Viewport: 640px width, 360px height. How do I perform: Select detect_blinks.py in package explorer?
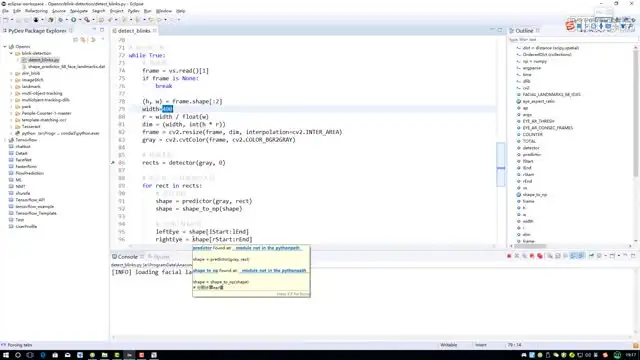[x=44, y=60]
